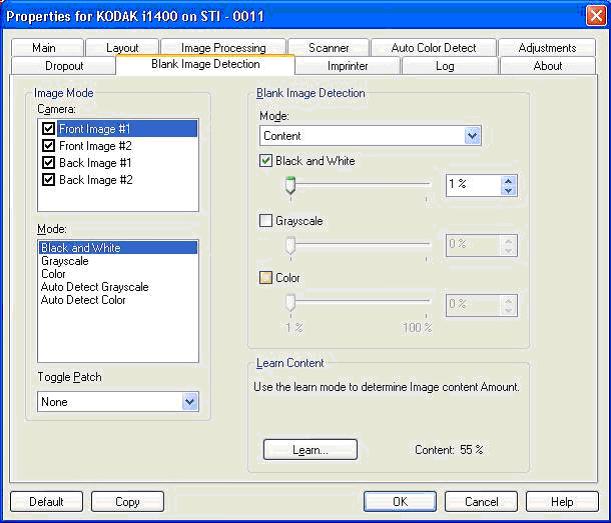Image resolution: width=611 pixels, height=523 pixels.
Task: Close the Properties dialog window
Action: (596, 16)
